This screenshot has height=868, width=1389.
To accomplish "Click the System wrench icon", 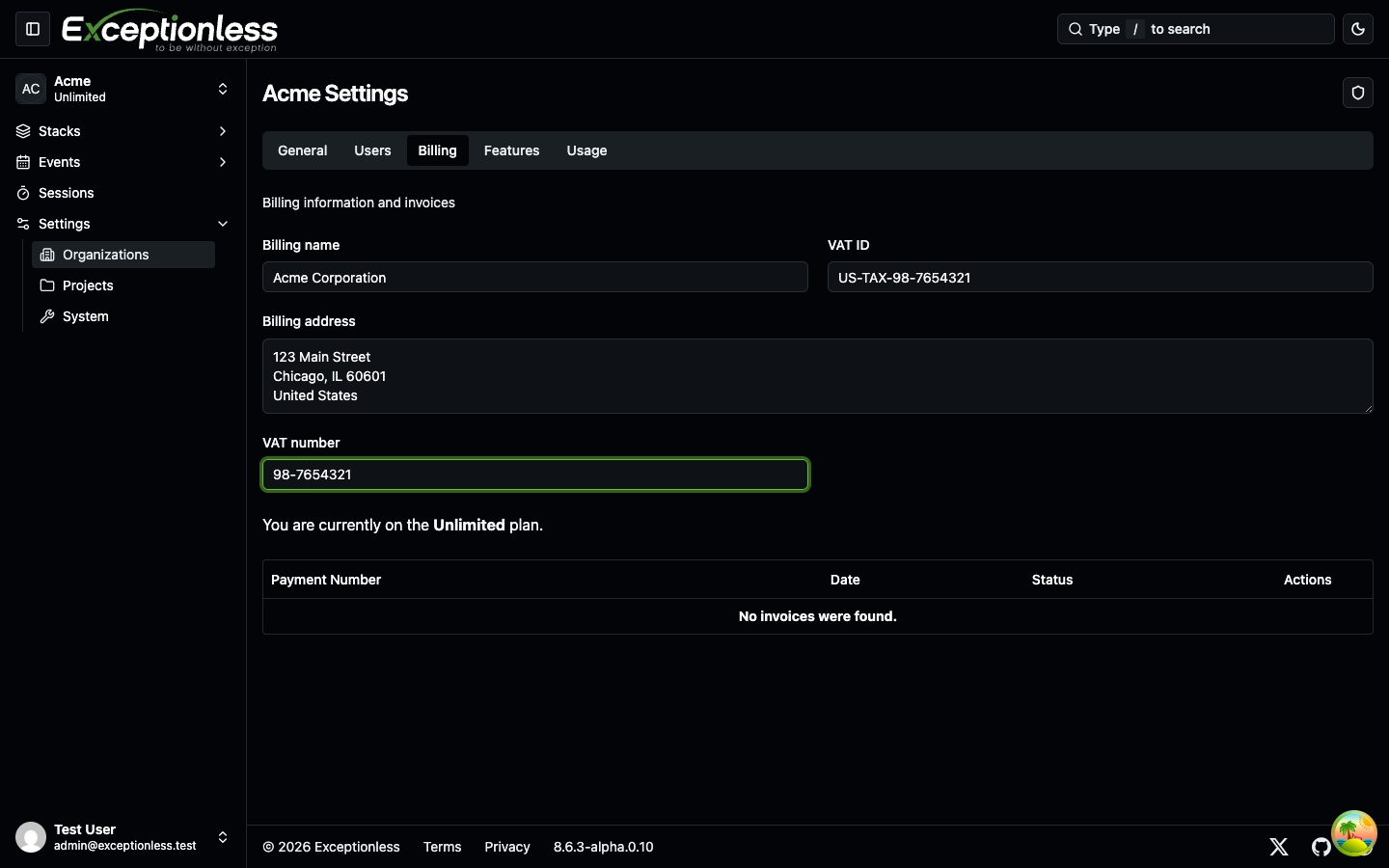I will [x=47, y=316].
